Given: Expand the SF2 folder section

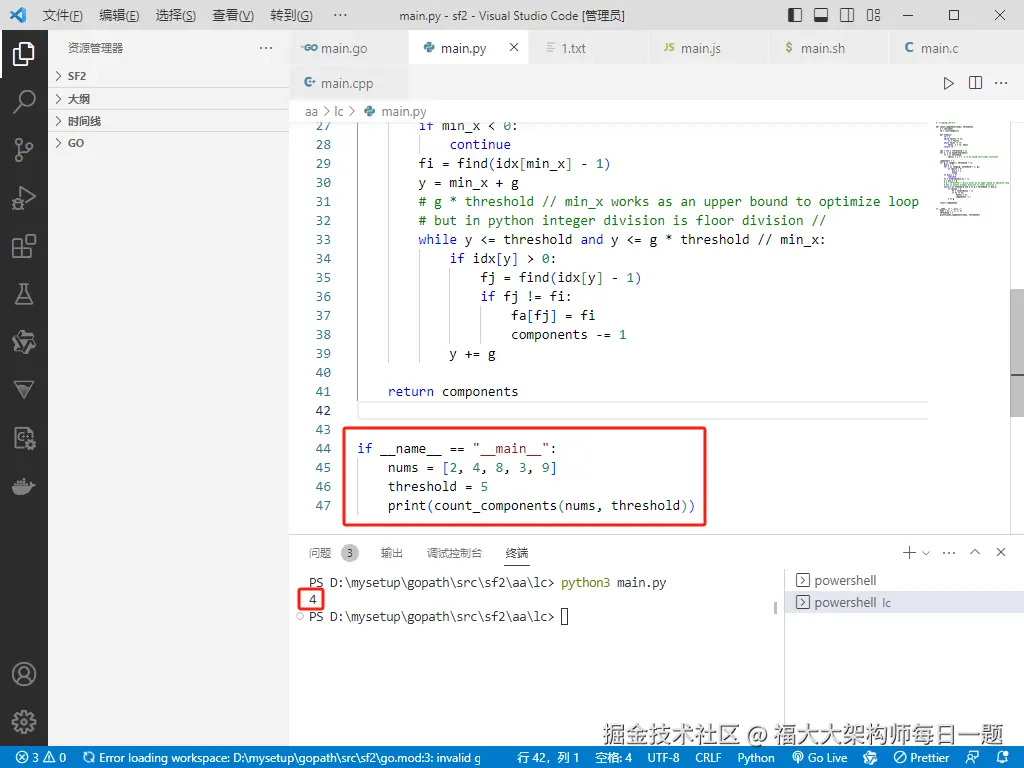Looking at the screenshot, I should (168, 76).
